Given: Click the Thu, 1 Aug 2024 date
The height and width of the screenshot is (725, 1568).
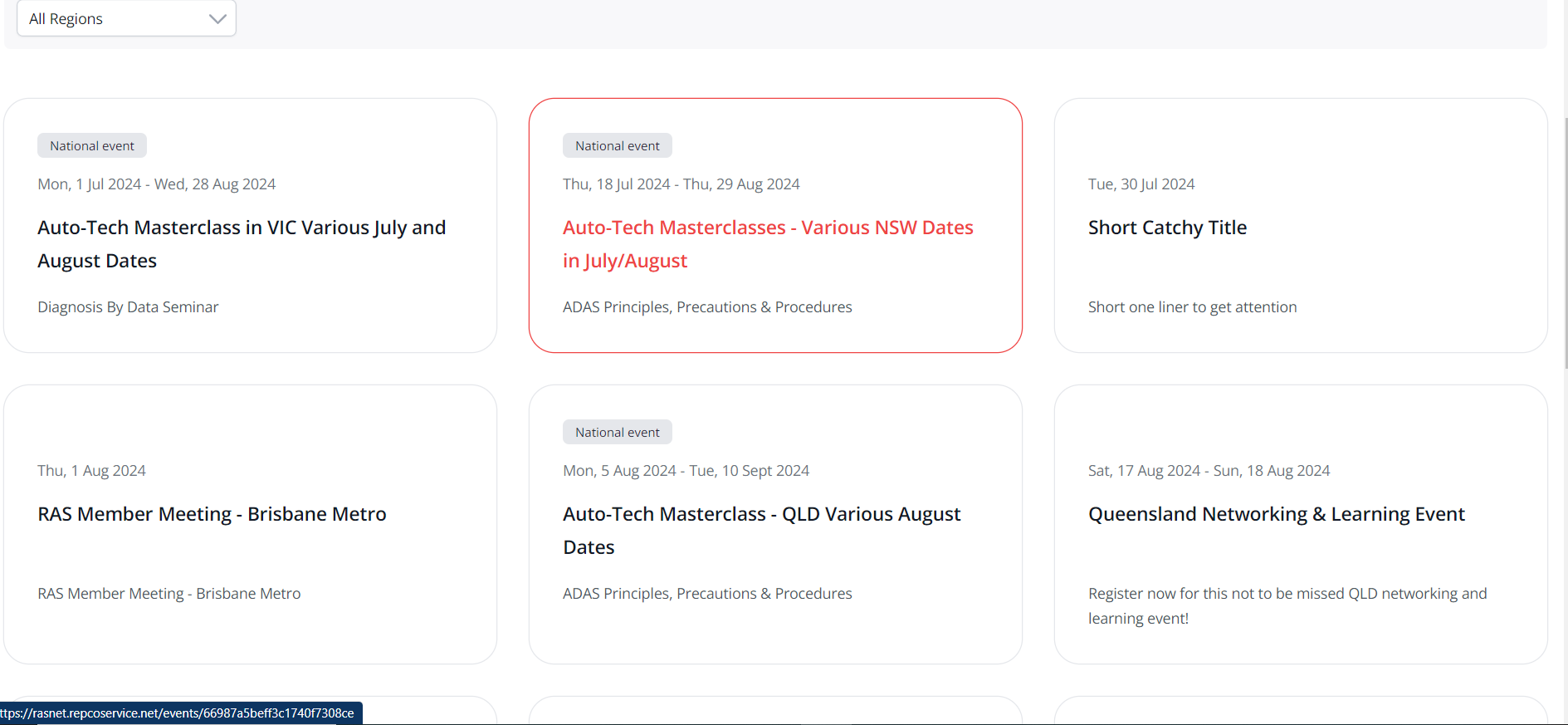Looking at the screenshot, I should point(91,471).
